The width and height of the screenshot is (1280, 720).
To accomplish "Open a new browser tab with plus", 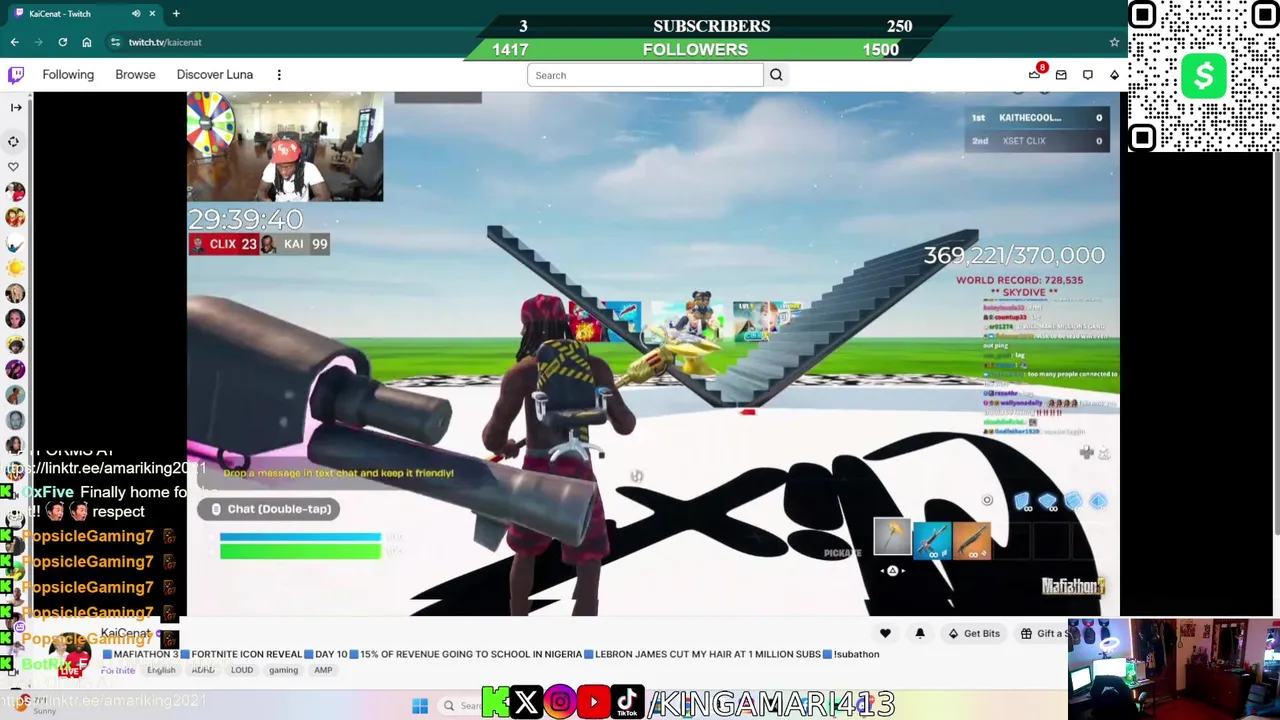I will [176, 14].
